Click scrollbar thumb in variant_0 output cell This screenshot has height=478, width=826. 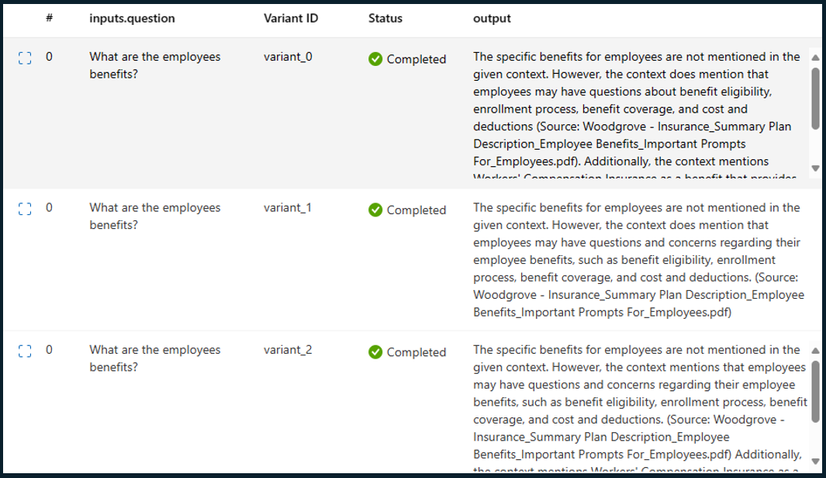click(815, 99)
